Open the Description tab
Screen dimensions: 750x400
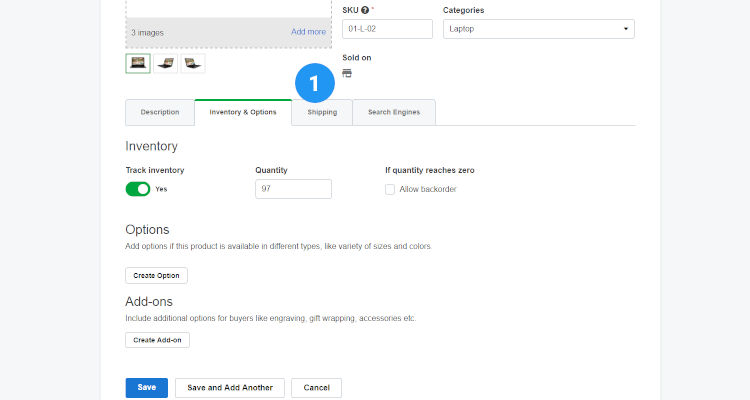160,112
